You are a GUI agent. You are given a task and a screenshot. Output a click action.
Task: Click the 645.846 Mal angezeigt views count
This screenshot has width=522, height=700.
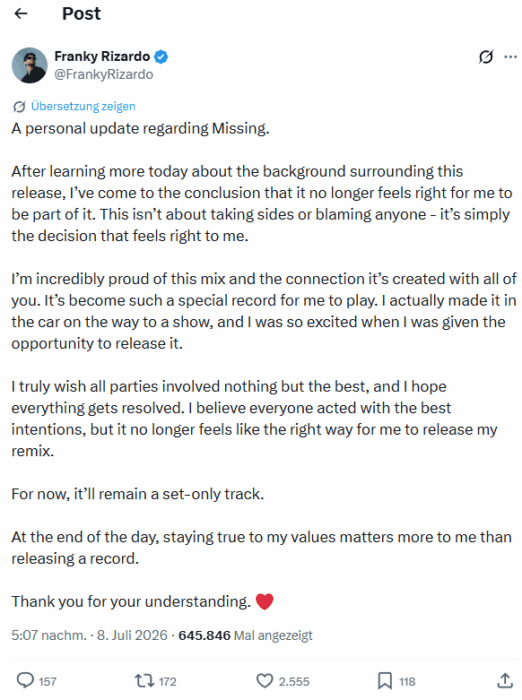click(245, 635)
